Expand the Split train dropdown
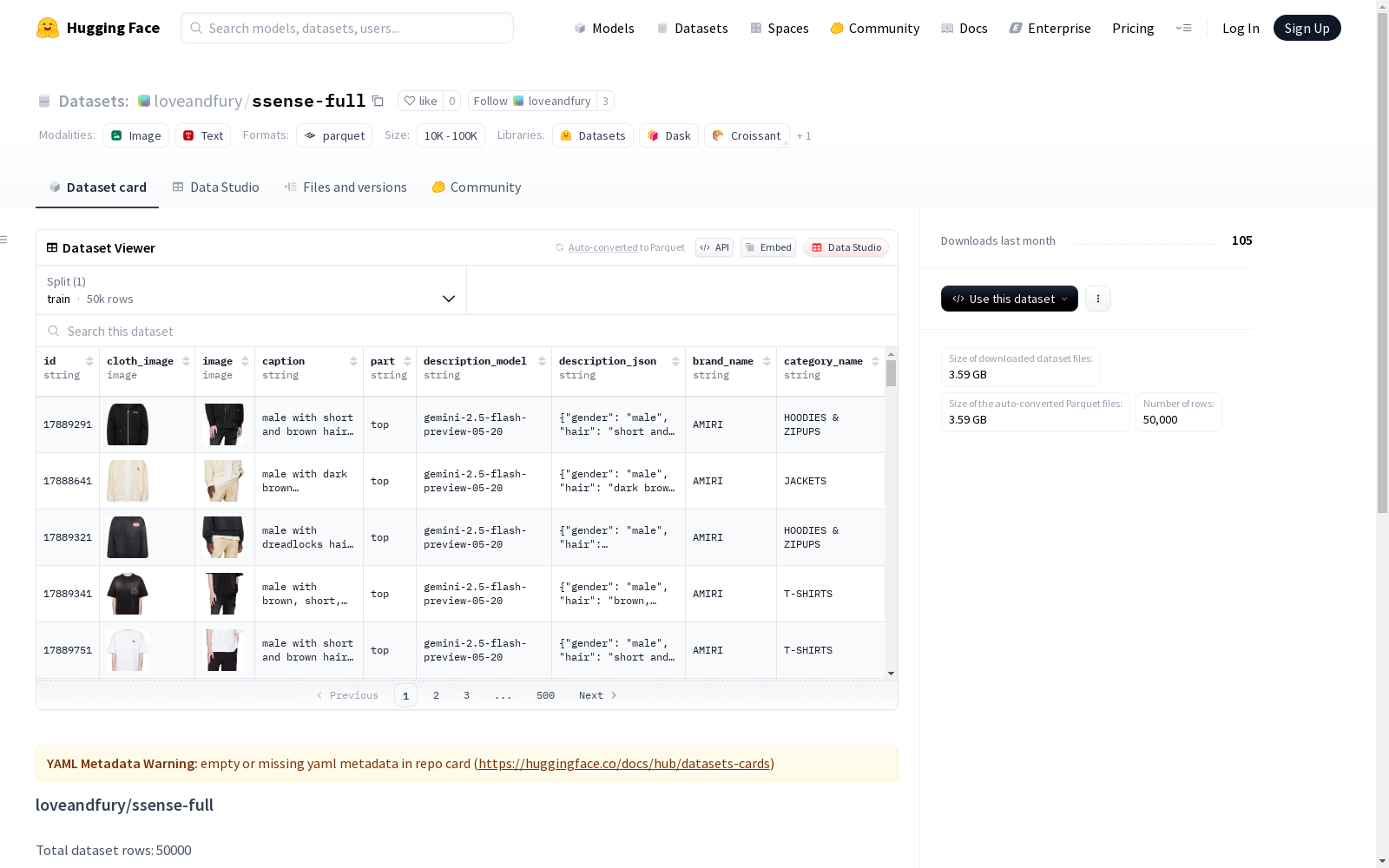The height and width of the screenshot is (868, 1389). point(251,290)
